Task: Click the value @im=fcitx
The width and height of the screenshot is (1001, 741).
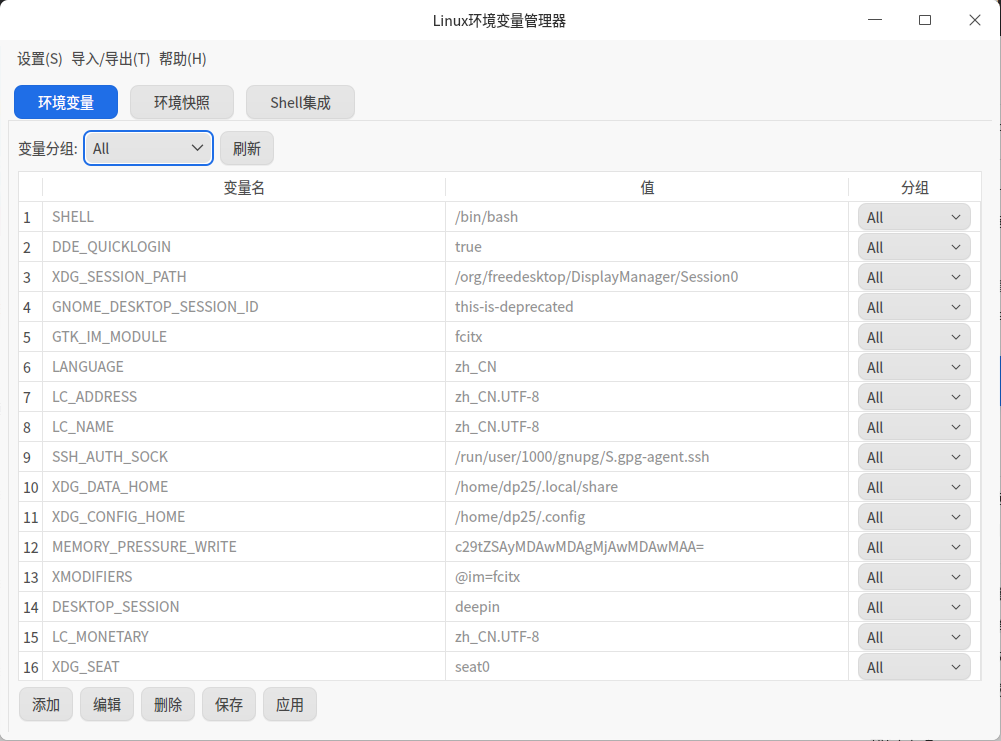Action: (488, 577)
